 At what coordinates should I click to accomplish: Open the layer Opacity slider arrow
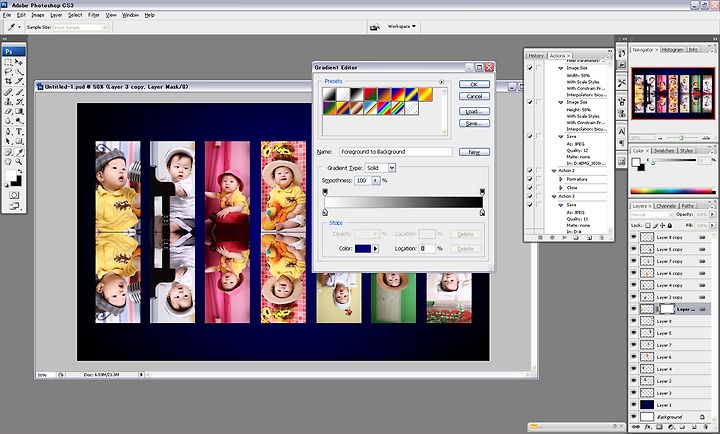[x=712, y=214]
